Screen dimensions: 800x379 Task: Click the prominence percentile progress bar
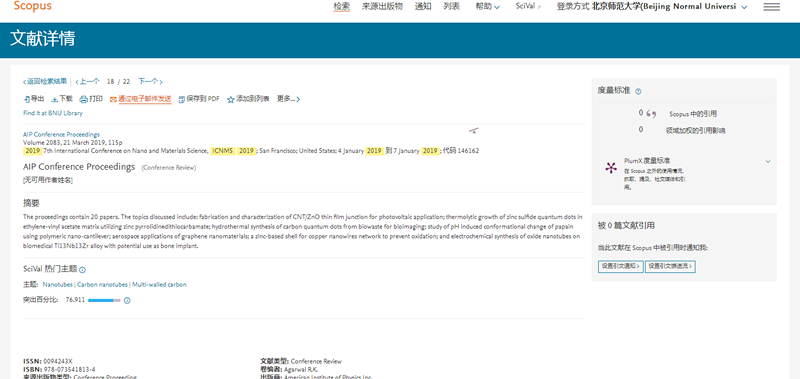point(104,300)
